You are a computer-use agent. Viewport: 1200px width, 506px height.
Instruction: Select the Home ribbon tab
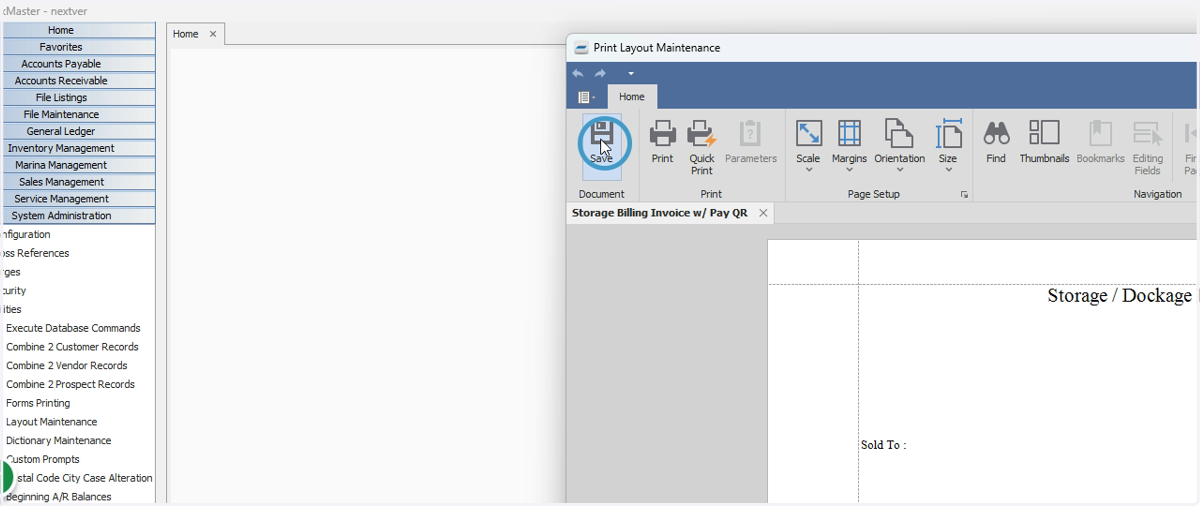[632, 97]
